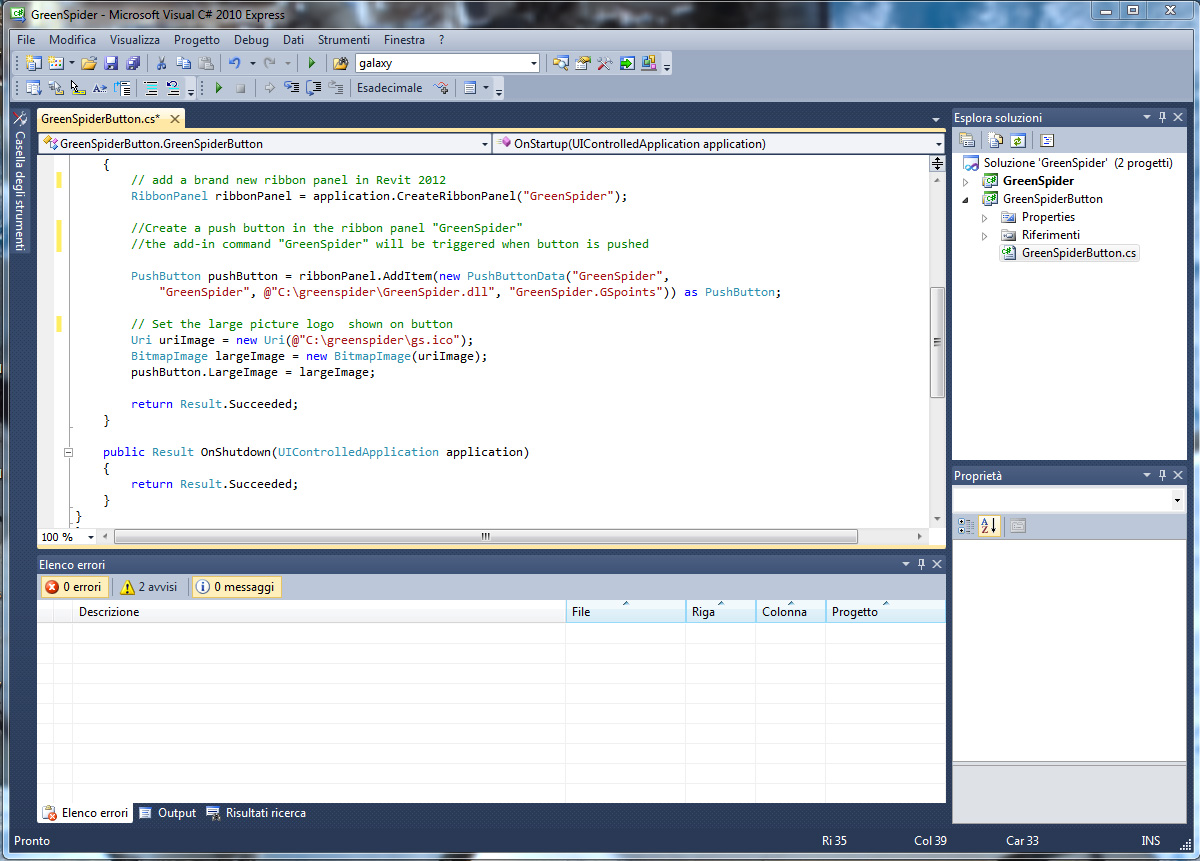Image resolution: width=1200 pixels, height=861 pixels.
Task: Save the current file with the floppy icon
Action: click(111, 63)
